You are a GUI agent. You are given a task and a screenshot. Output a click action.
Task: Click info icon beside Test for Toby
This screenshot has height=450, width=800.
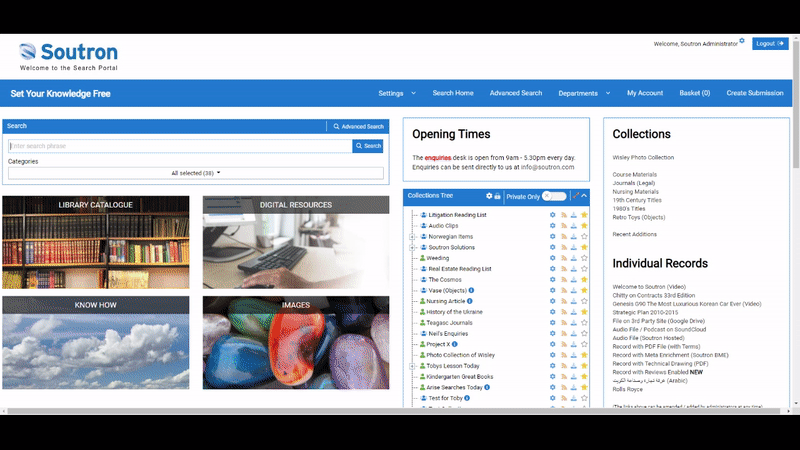[467, 398]
